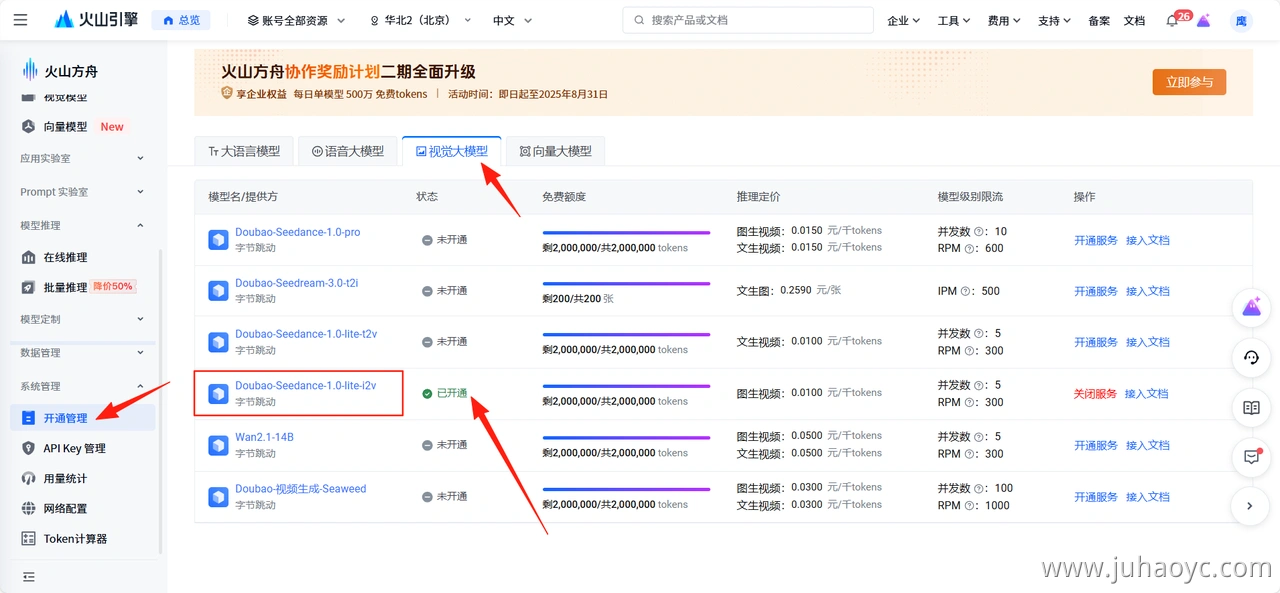Click the free quota progress bar for Doubao-Seedream-3.0-t2i
The image size is (1280, 593).
point(626,283)
